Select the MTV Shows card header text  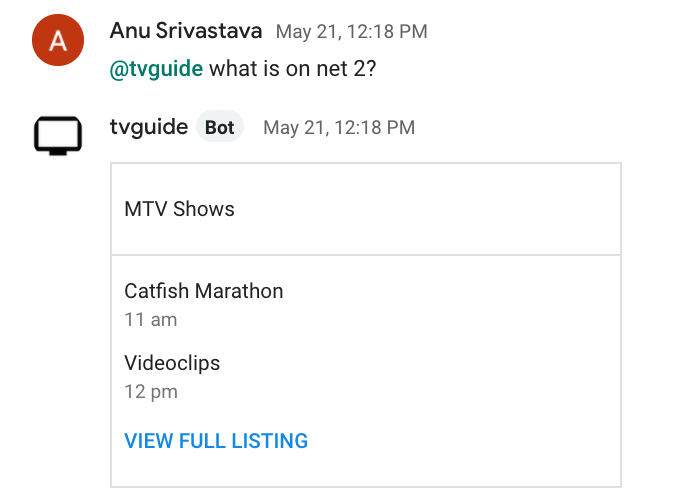click(179, 209)
